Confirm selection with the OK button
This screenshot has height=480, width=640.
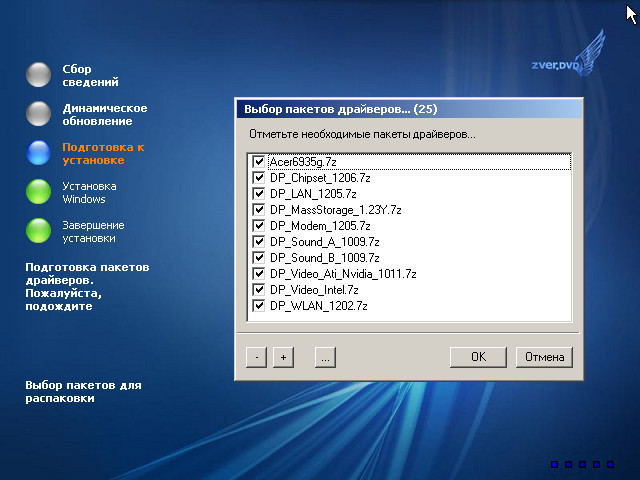point(478,357)
